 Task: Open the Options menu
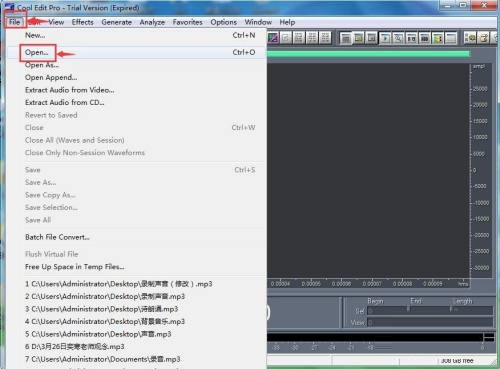pyautogui.click(x=223, y=22)
